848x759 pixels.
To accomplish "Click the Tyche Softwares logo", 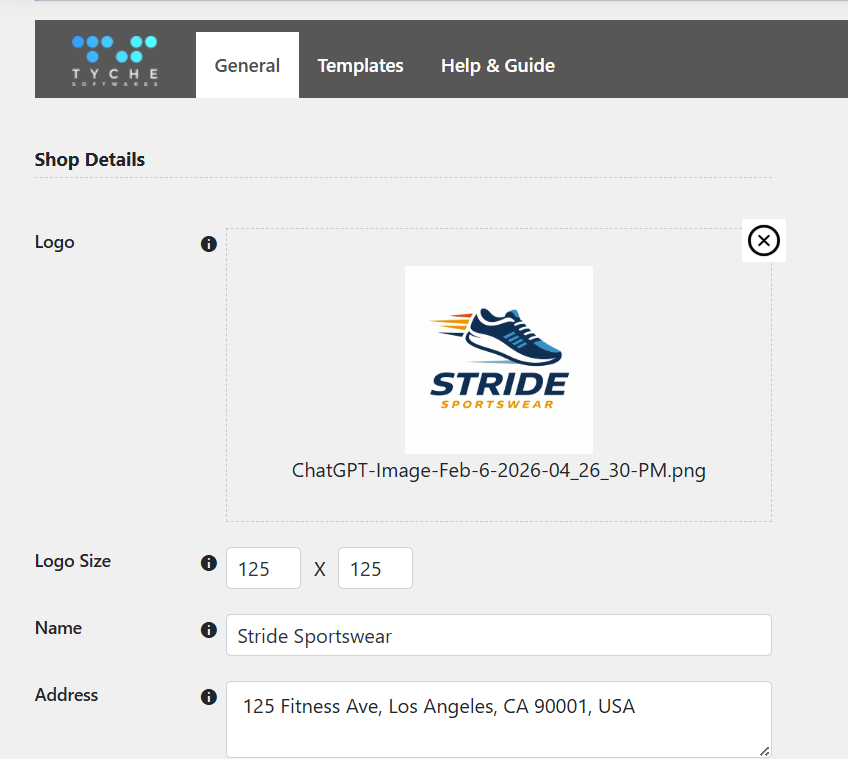I will (x=115, y=60).
